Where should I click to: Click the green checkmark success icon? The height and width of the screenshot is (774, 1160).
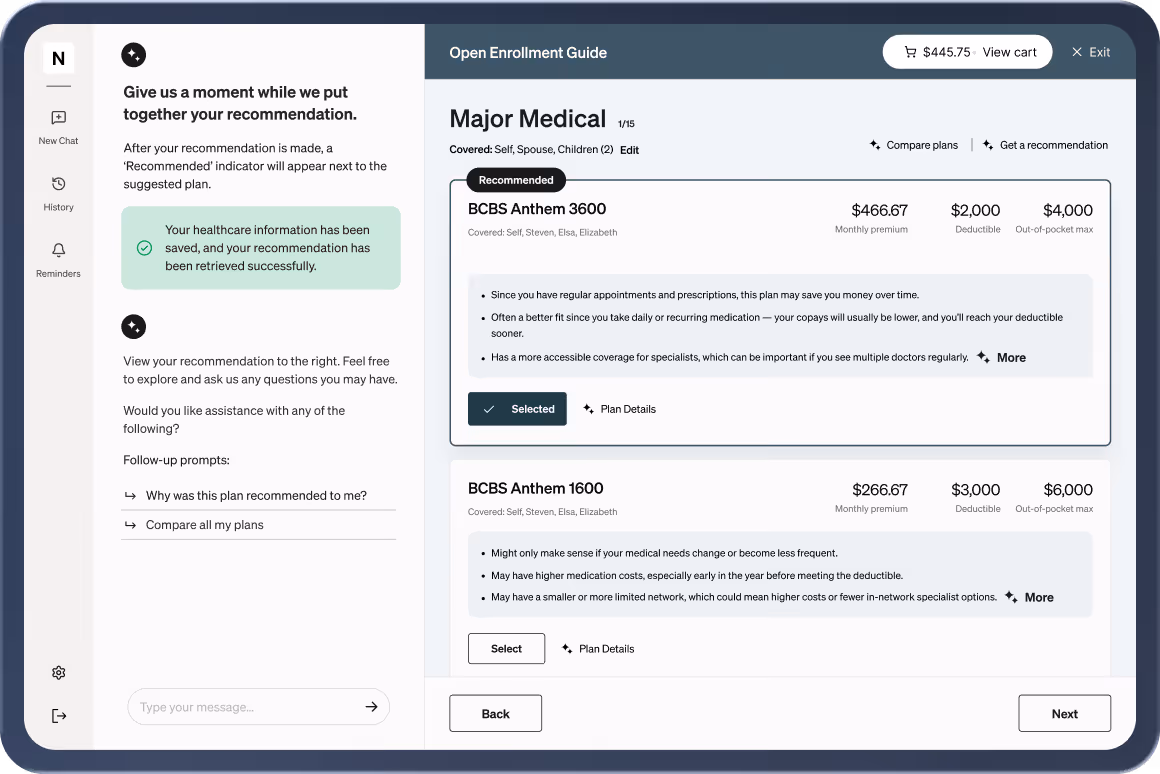(x=144, y=248)
